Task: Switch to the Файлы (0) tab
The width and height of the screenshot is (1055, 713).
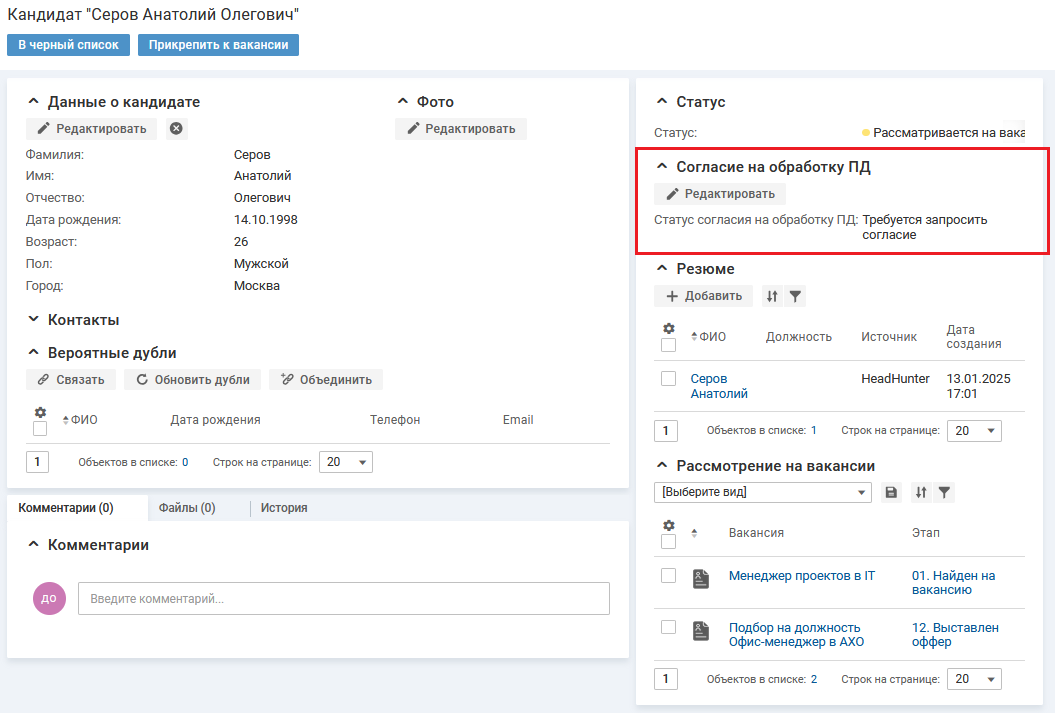Action: 187,508
